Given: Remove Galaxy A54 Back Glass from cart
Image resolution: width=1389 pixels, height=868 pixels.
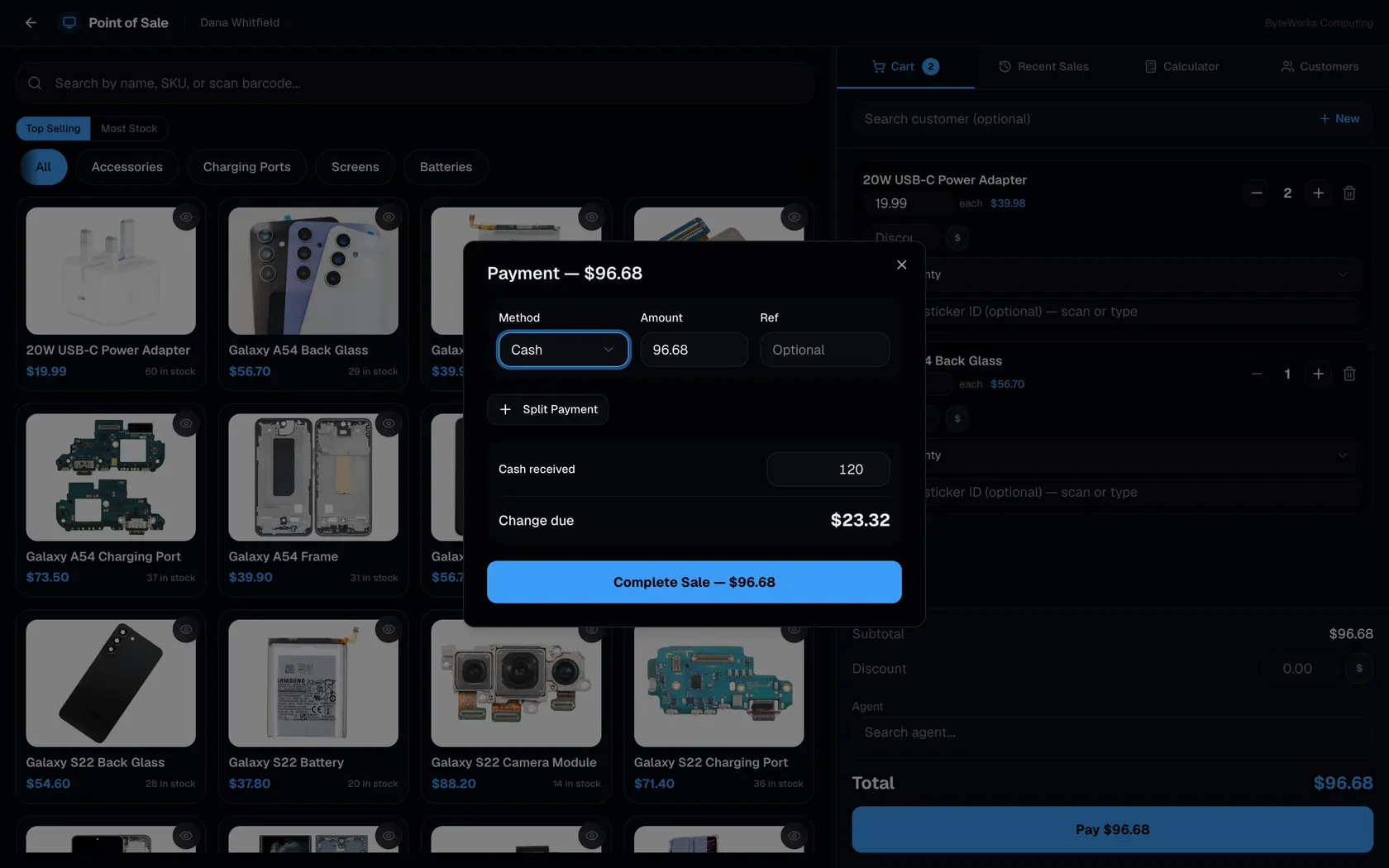Looking at the screenshot, I should (x=1349, y=374).
